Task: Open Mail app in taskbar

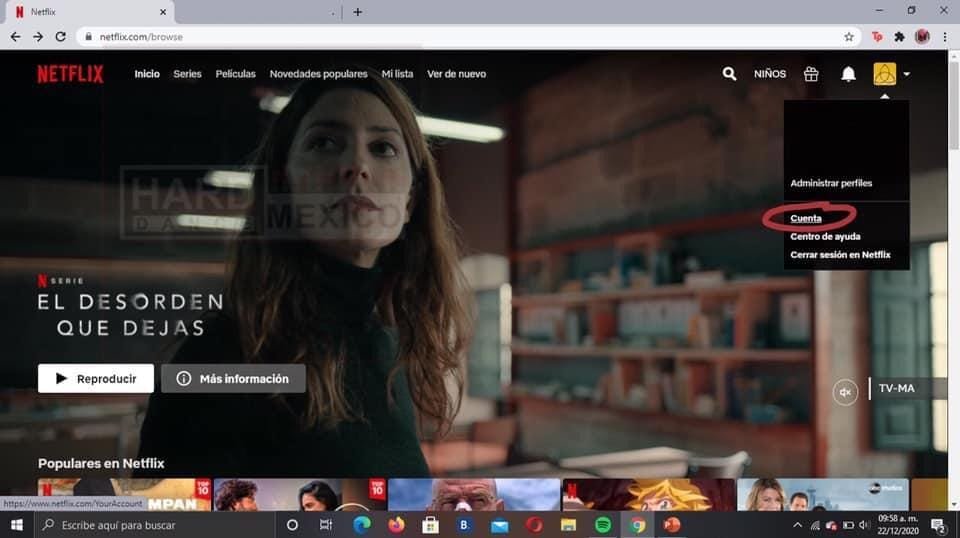Action: [x=500, y=525]
